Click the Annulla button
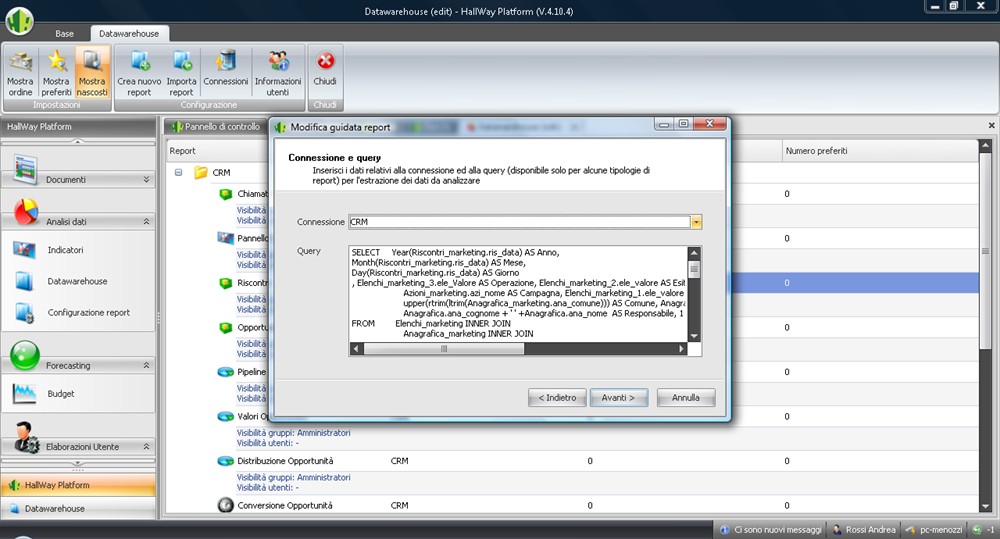The height and width of the screenshot is (539, 1000). (x=686, y=397)
